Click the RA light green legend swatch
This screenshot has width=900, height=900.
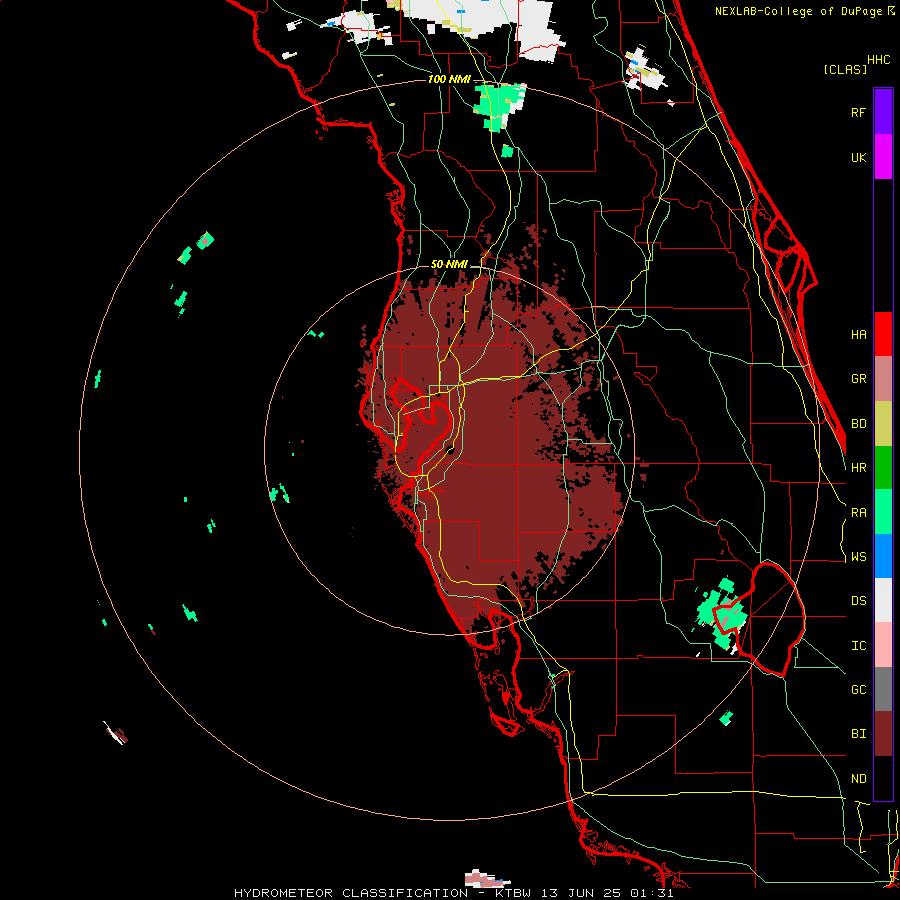(x=883, y=512)
